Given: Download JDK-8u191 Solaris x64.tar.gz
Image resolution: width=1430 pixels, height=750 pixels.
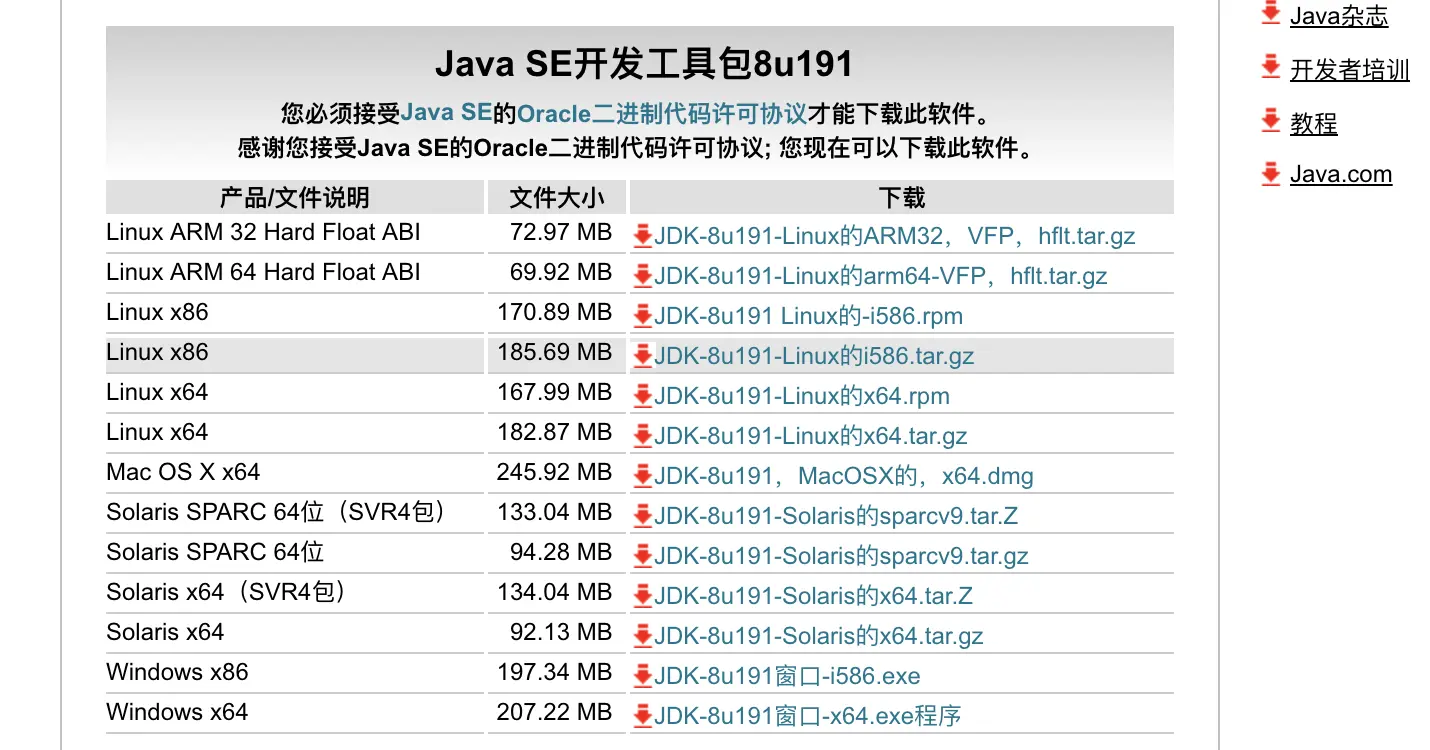Looking at the screenshot, I should pos(819,637).
